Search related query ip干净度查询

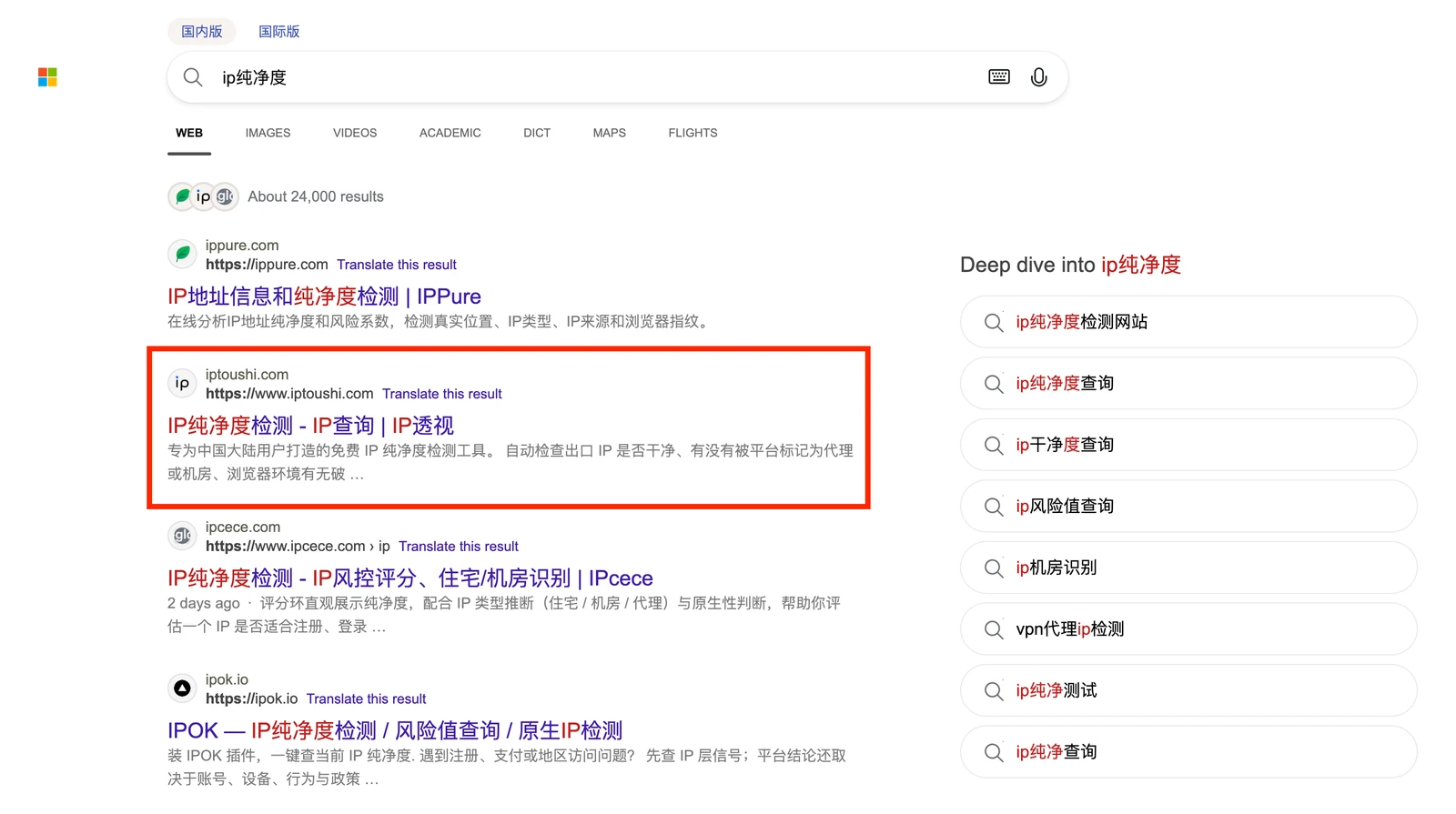(x=1188, y=445)
